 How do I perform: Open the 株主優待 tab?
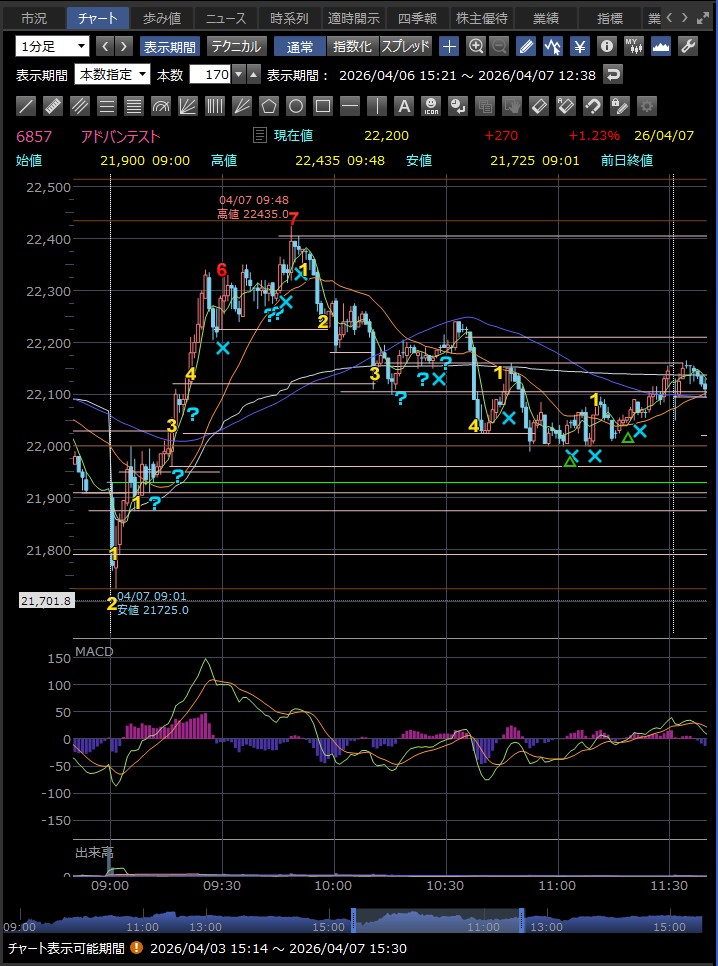point(481,18)
